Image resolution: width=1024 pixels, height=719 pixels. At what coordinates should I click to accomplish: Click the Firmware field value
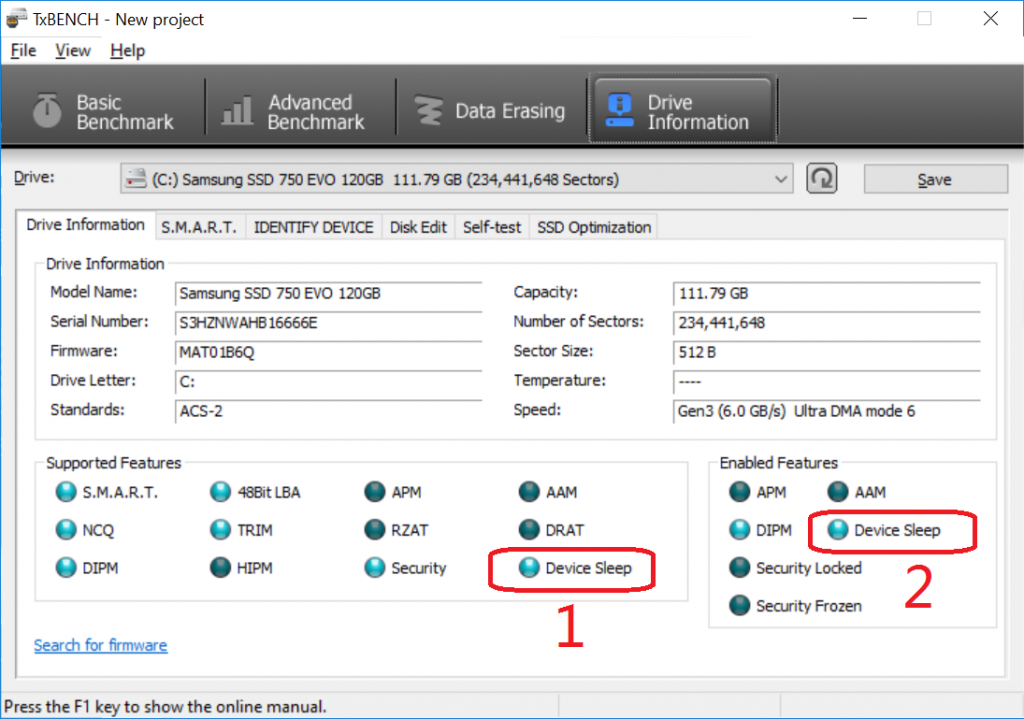[328, 352]
